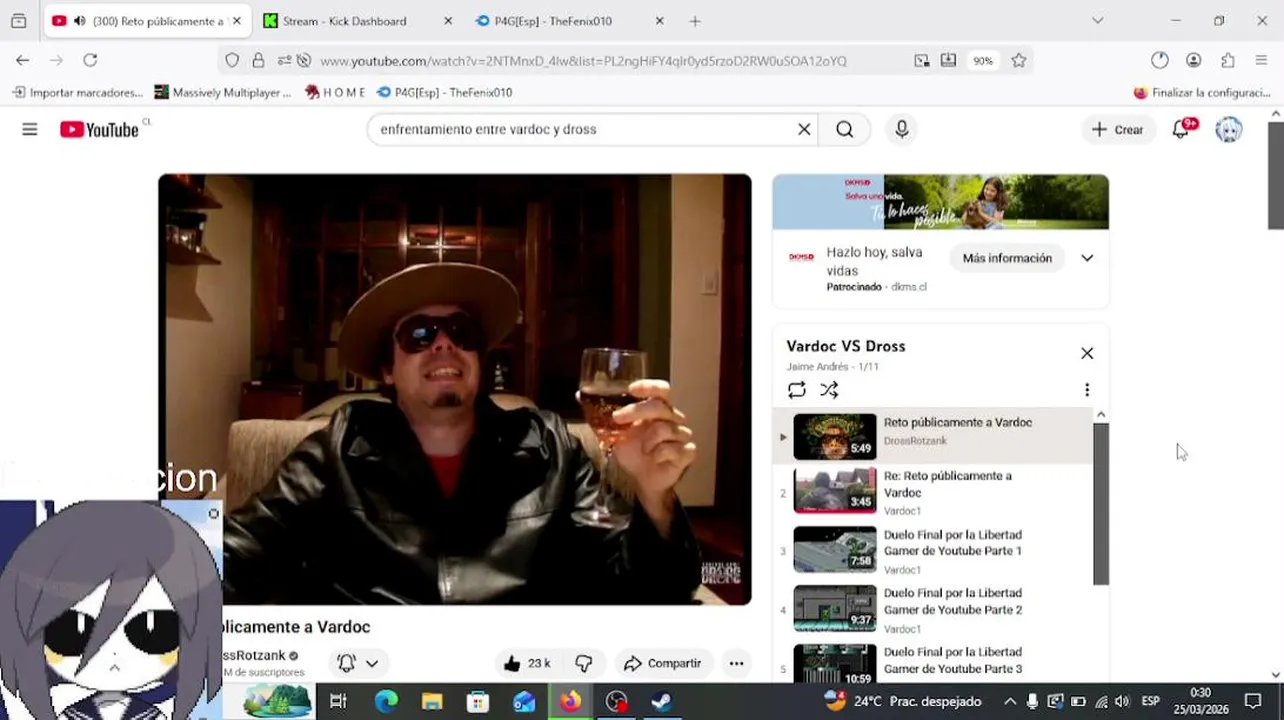Start voice search with microphone icon
Image resolution: width=1284 pixels, height=720 pixels.
902,129
